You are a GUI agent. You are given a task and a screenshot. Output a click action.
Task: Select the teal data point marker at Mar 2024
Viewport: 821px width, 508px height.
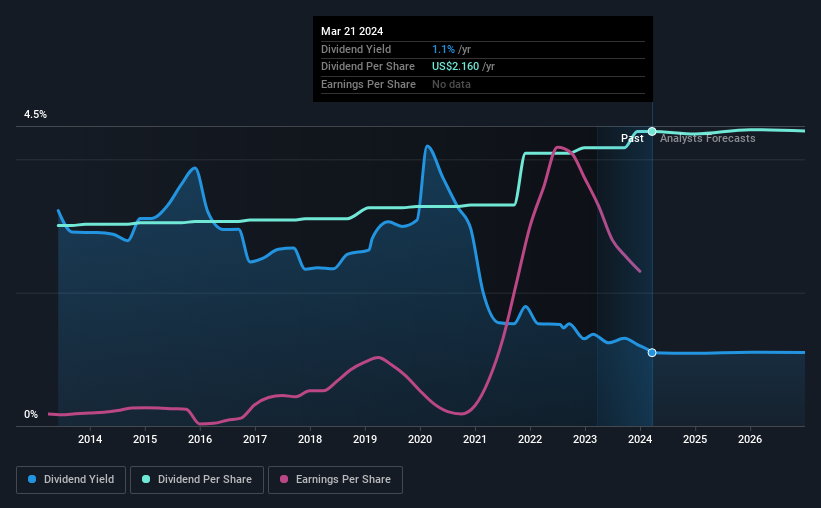[652, 131]
